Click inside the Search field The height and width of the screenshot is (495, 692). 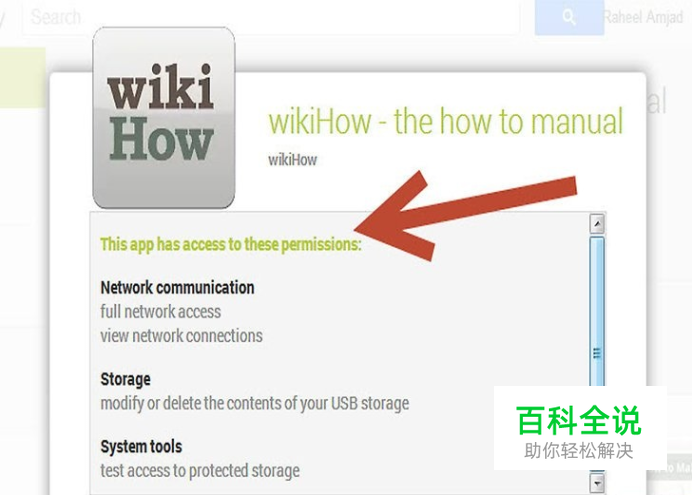tap(271, 18)
